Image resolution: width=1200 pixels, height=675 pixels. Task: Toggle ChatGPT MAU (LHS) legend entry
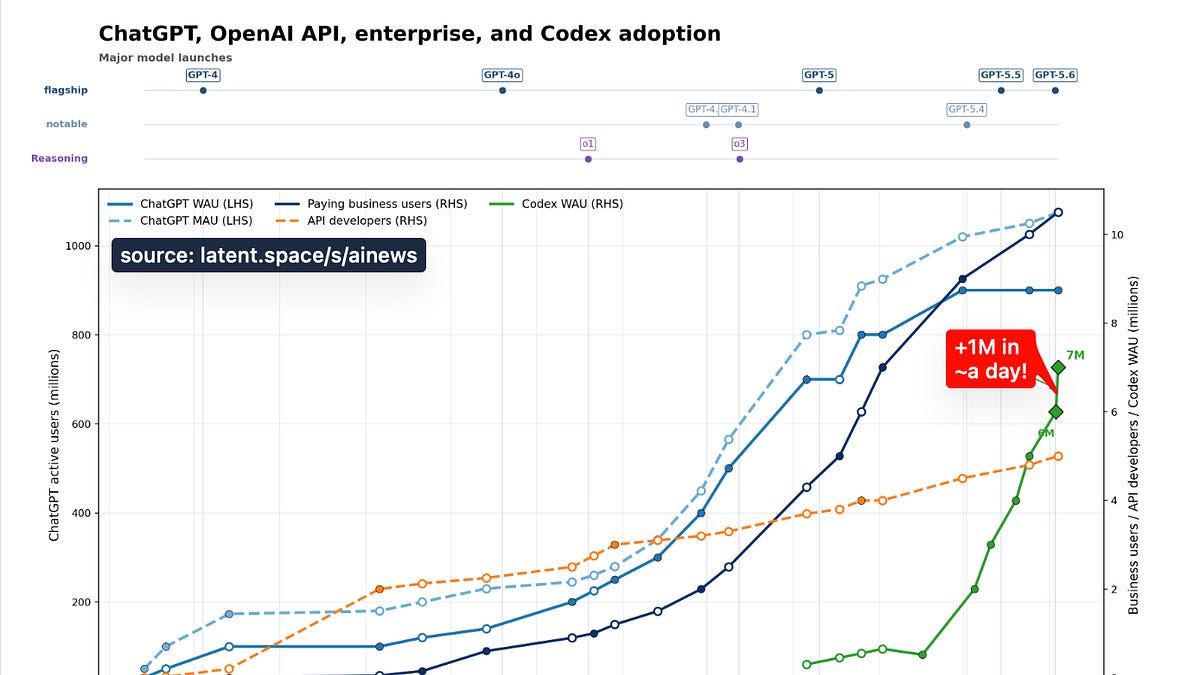[181, 220]
